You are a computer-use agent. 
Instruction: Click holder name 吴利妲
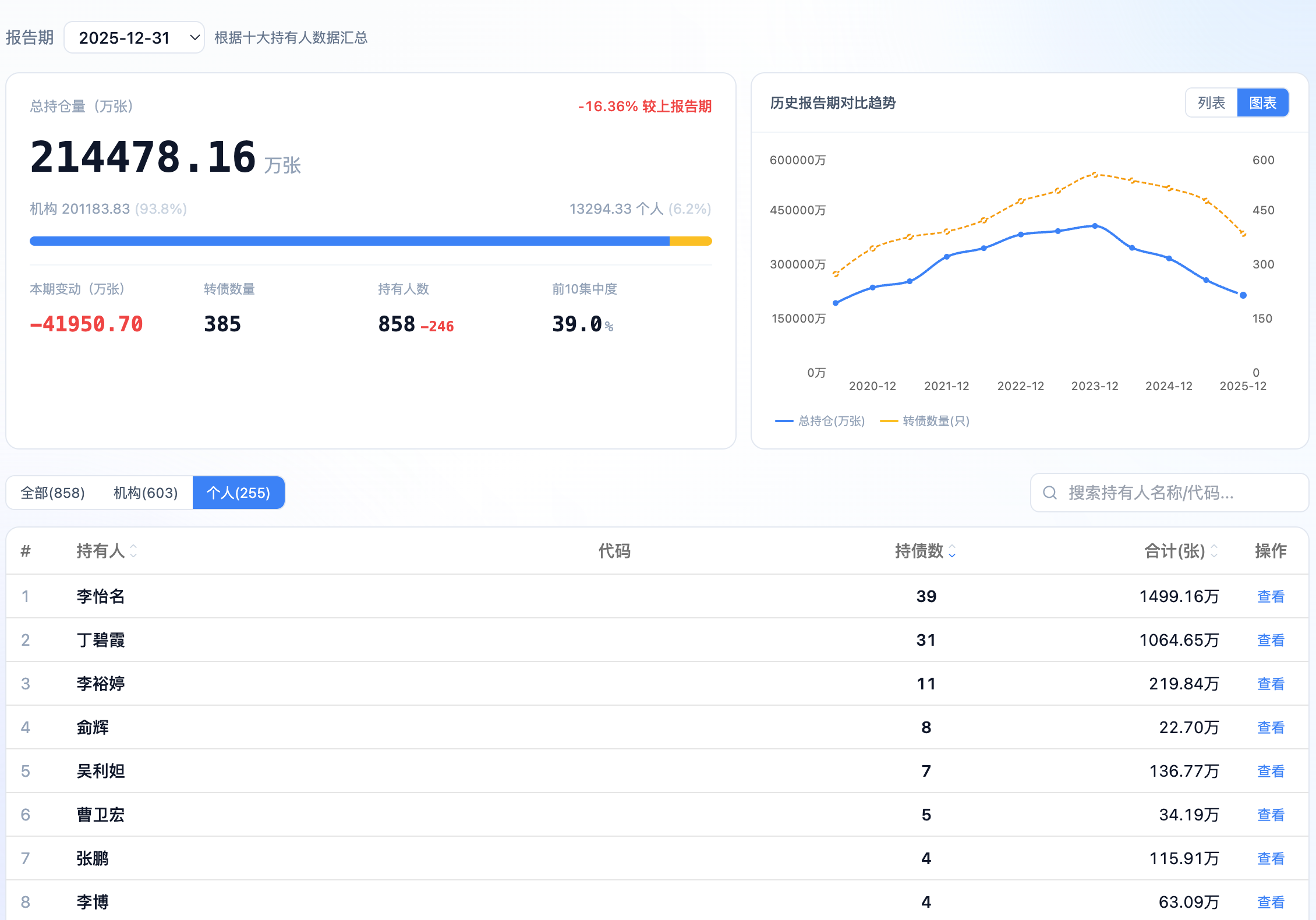coord(101,771)
